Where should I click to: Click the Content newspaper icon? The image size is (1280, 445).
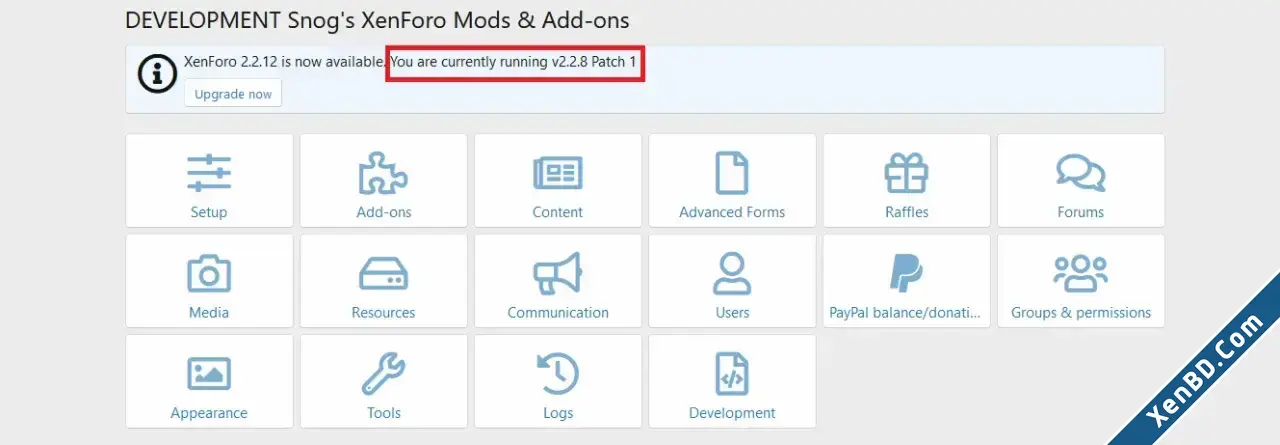[x=558, y=173]
